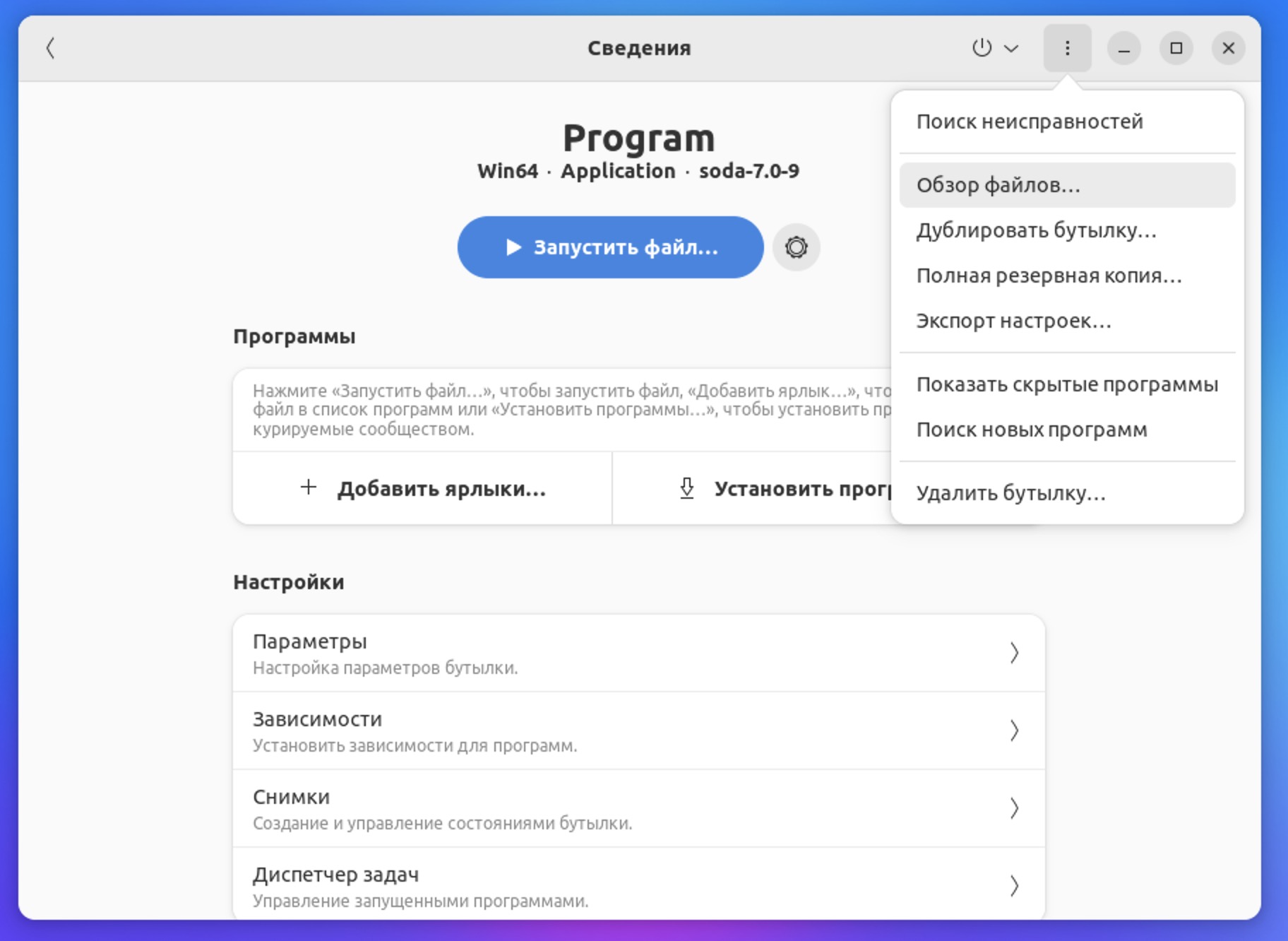Image resolution: width=1288 pixels, height=941 pixels.
Task: Click chevron on Параметры row
Action: pyautogui.click(x=1014, y=653)
